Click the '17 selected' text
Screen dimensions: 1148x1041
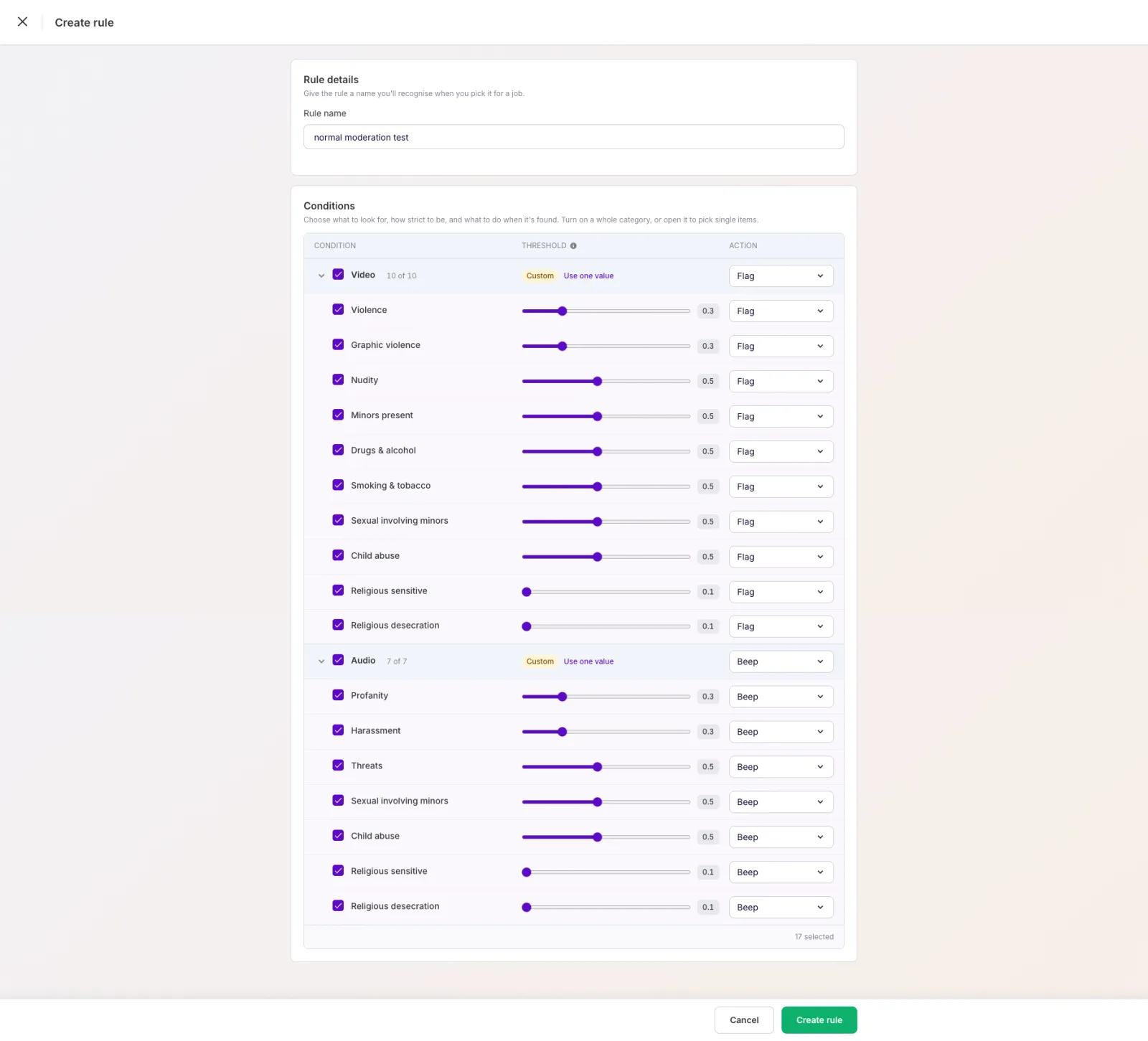[814, 938]
